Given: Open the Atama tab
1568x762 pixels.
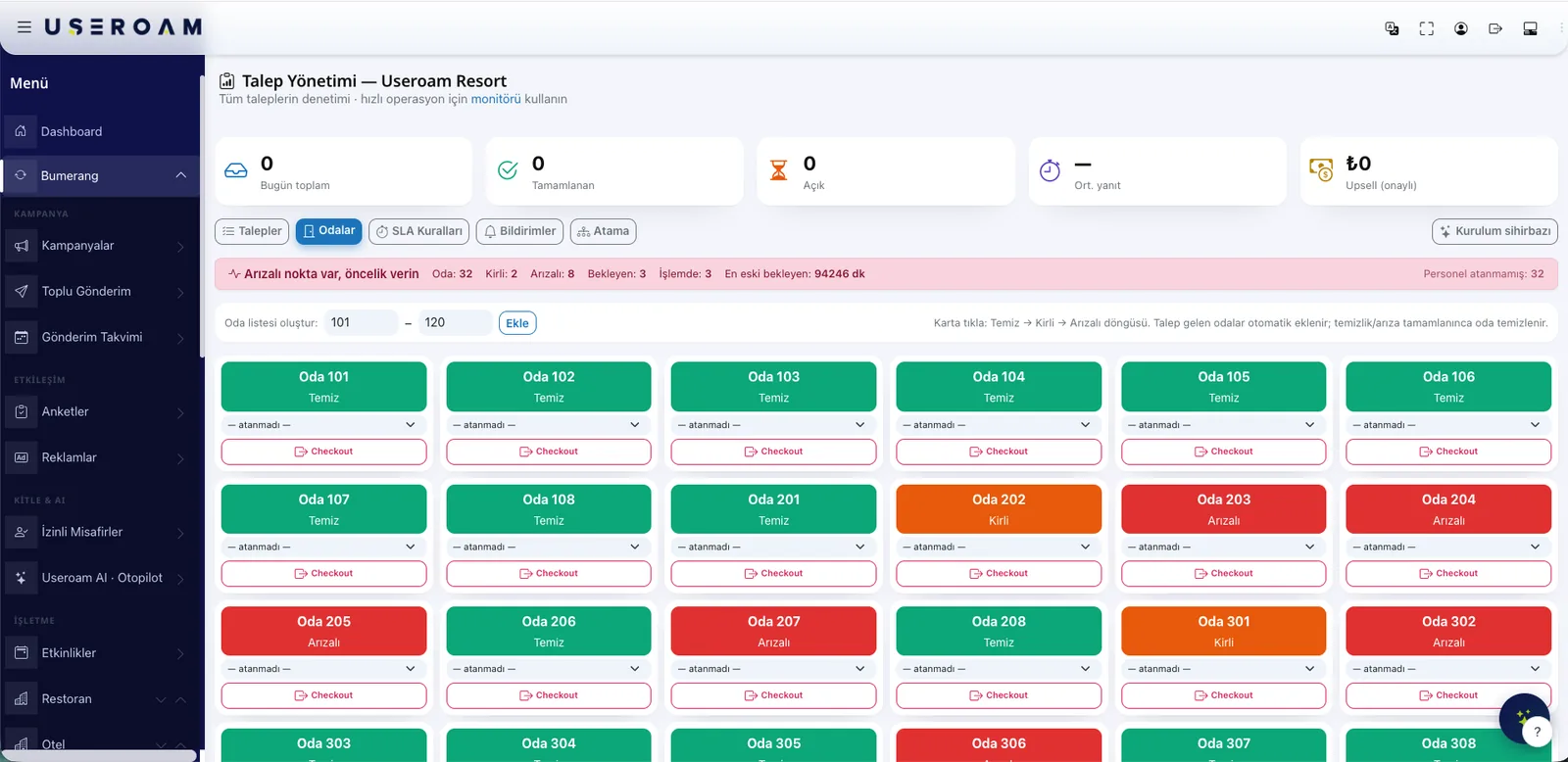Looking at the screenshot, I should 604,231.
